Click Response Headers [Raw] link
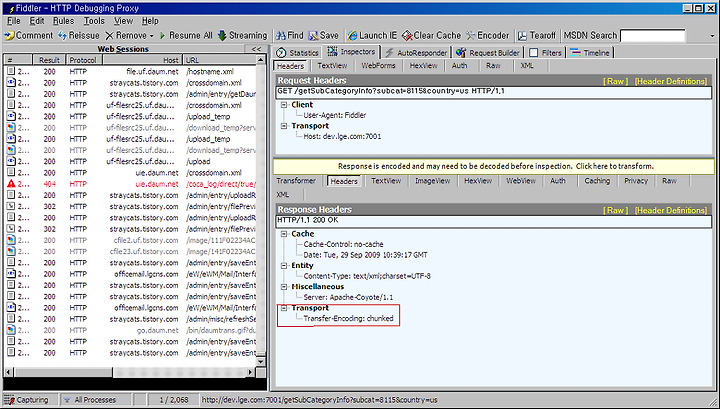This screenshot has width=720, height=409. point(615,210)
